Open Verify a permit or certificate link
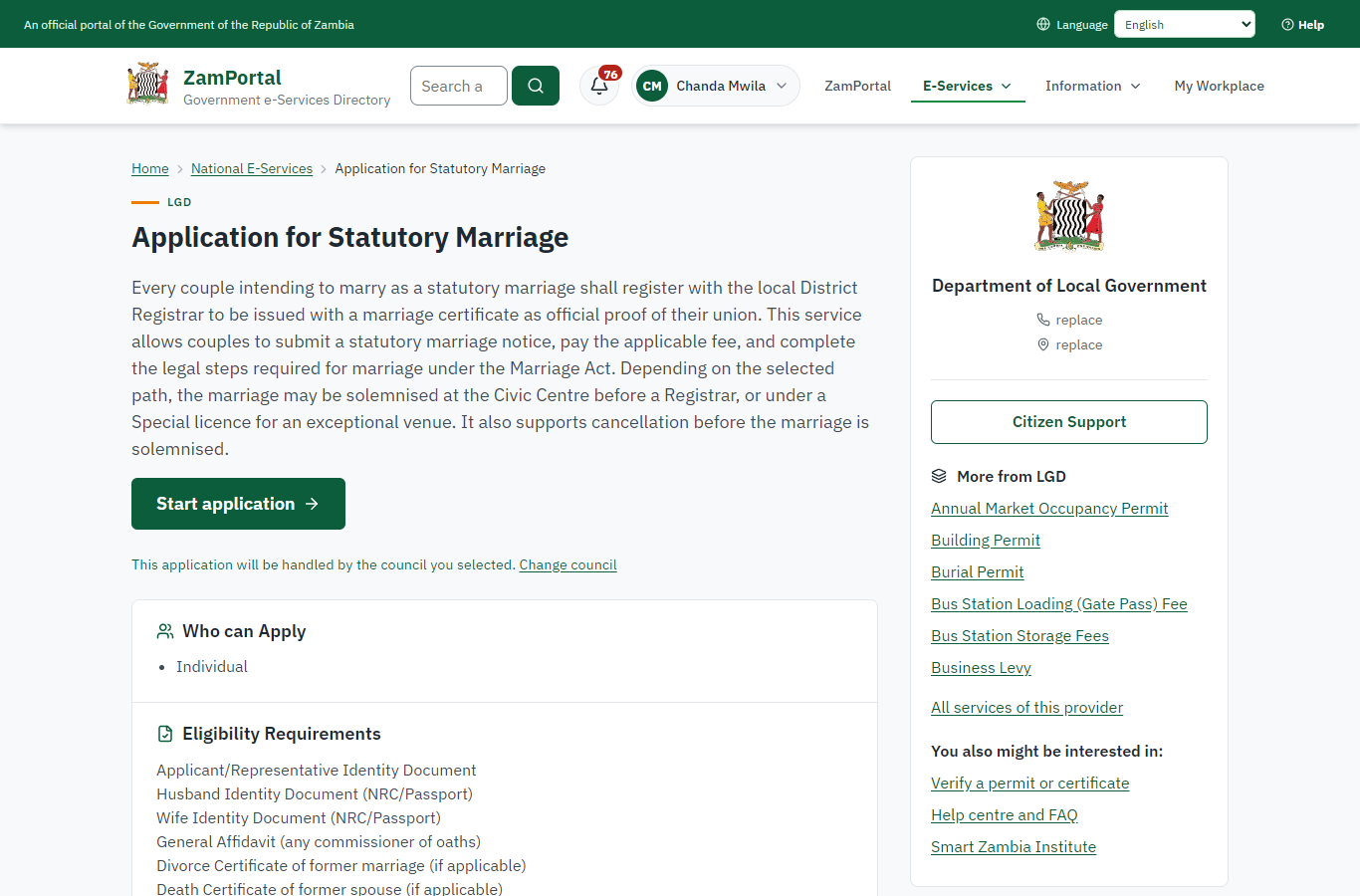 pyautogui.click(x=1030, y=783)
